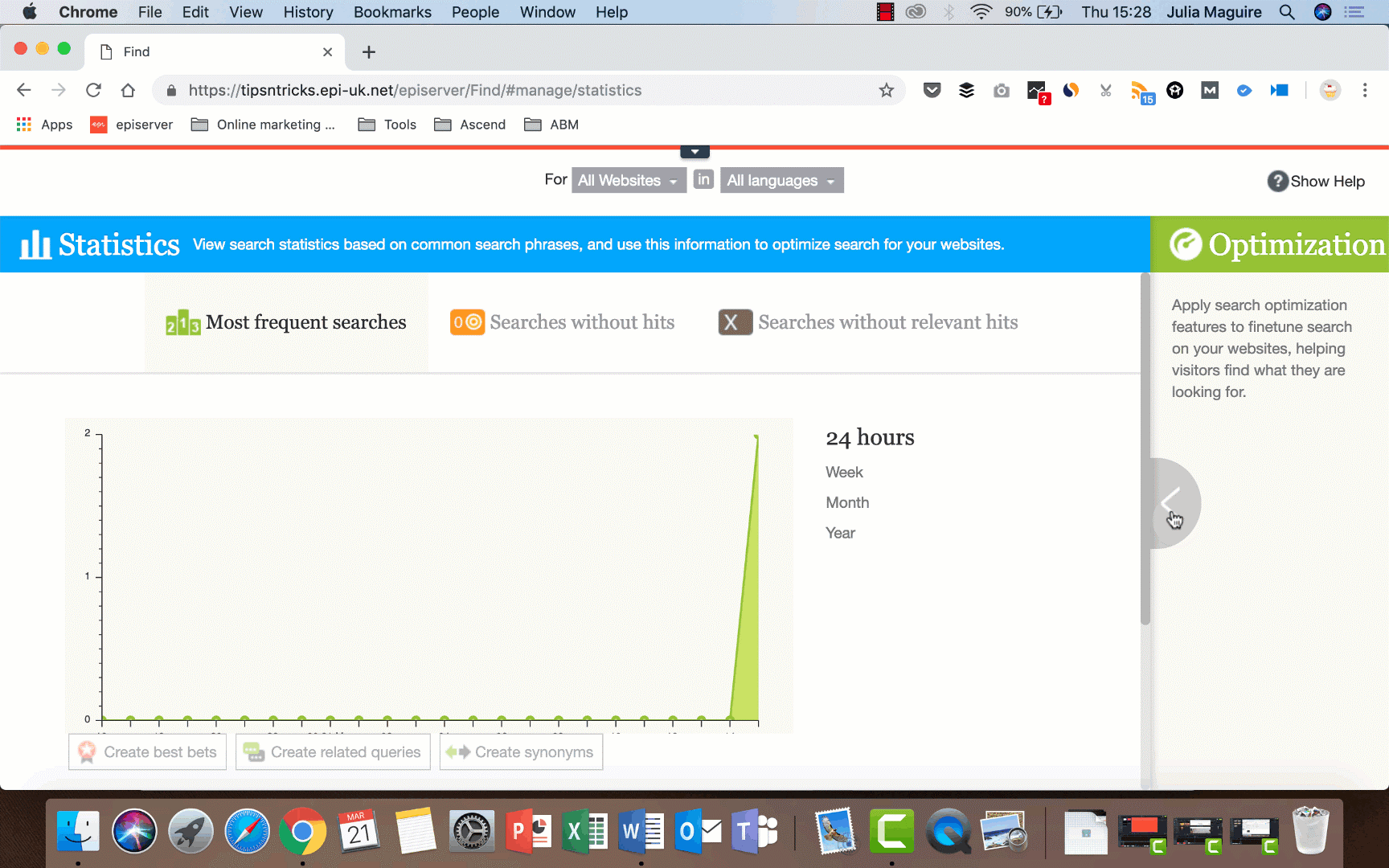Select the Month time range
The image size is (1389, 868).
[x=847, y=503]
